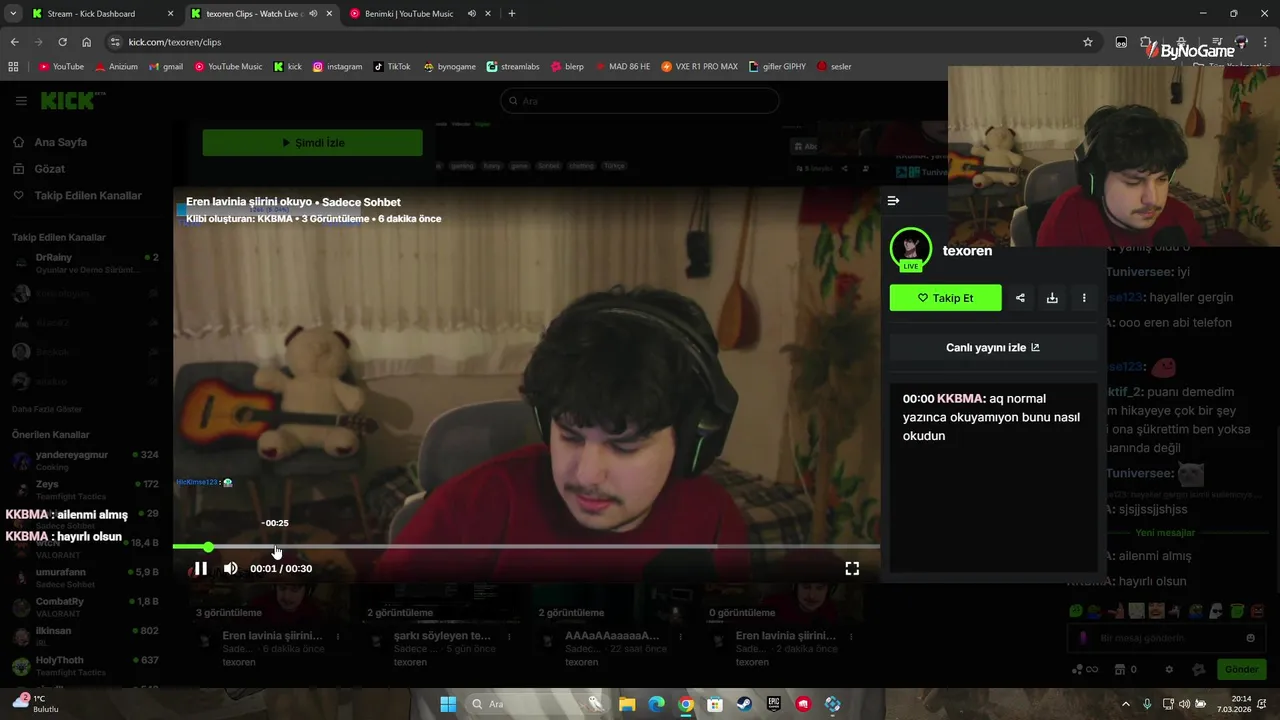Toggle the clip chat sidebar icon

(893, 201)
